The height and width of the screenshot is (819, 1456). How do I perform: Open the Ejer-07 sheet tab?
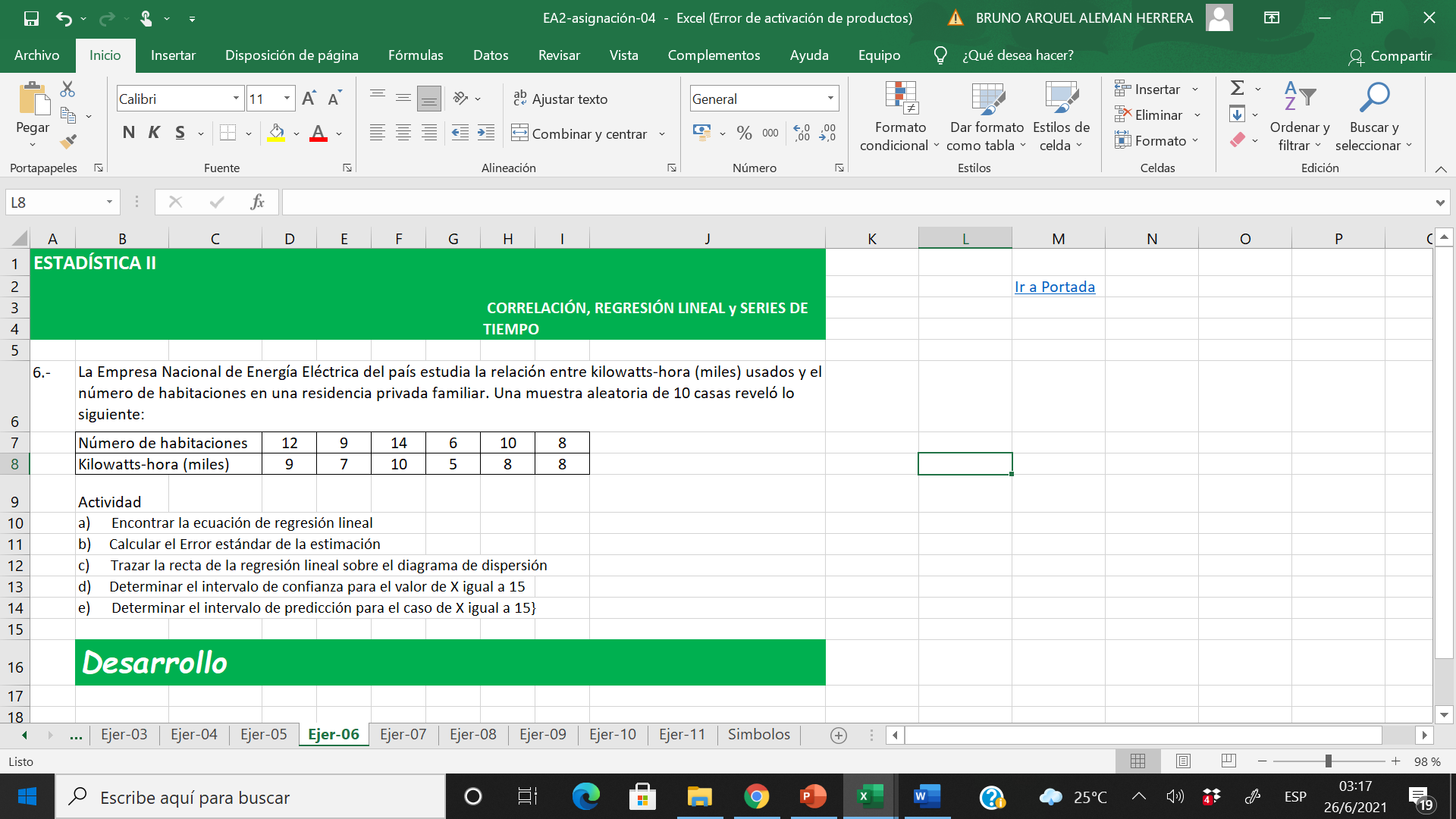click(x=403, y=734)
